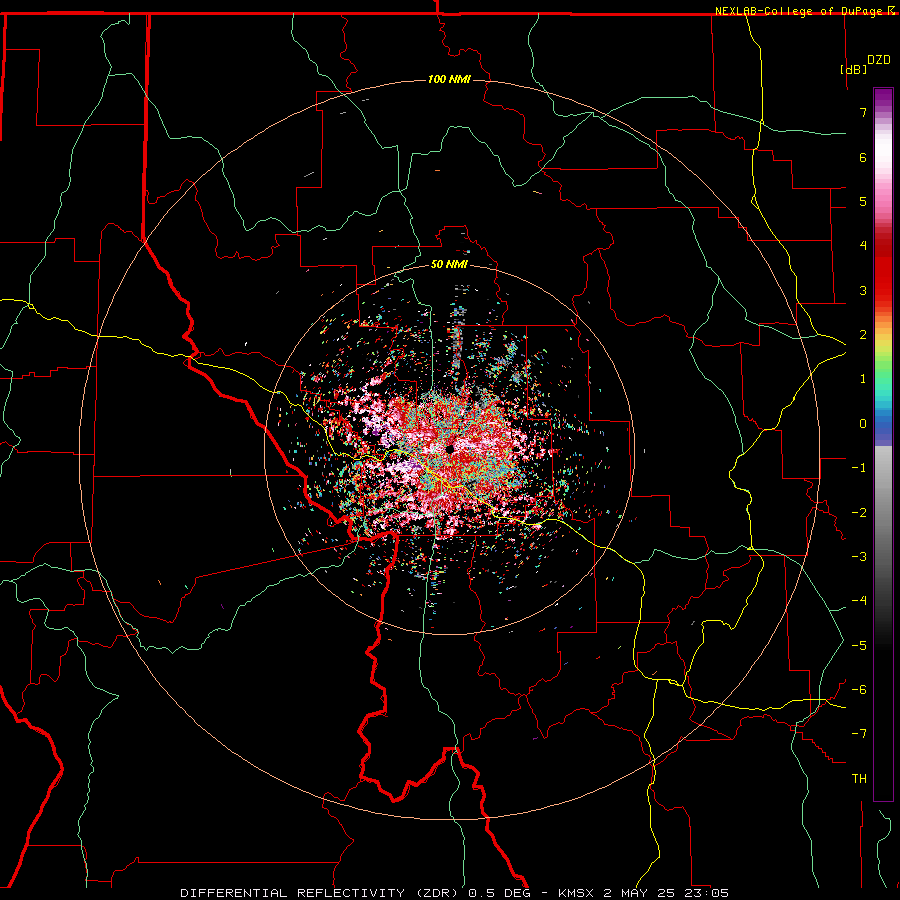Click the -6 value on dB scale
This screenshot has height=900, width=900.
click(x=859, y=689)
